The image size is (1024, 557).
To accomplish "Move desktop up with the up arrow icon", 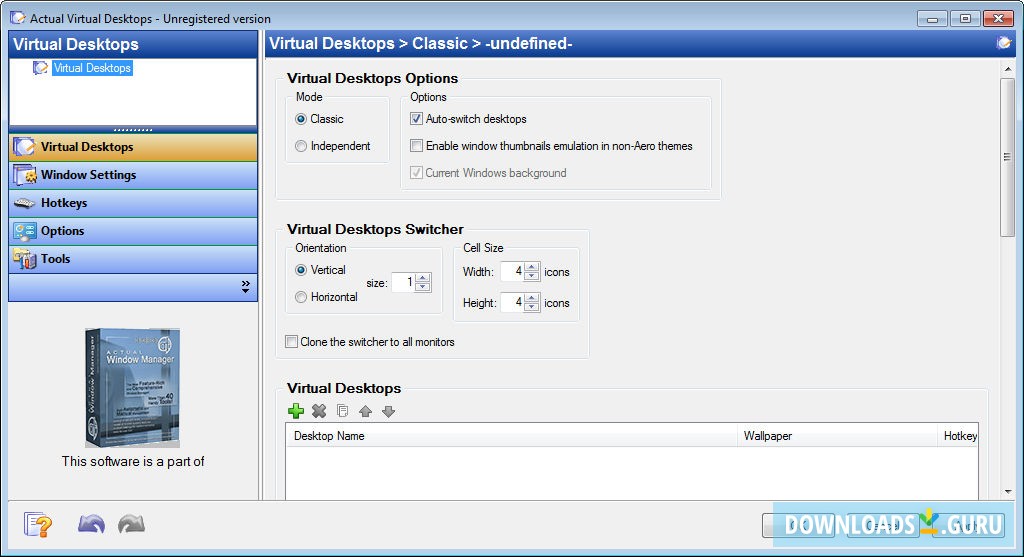I will tap(365, 411).
